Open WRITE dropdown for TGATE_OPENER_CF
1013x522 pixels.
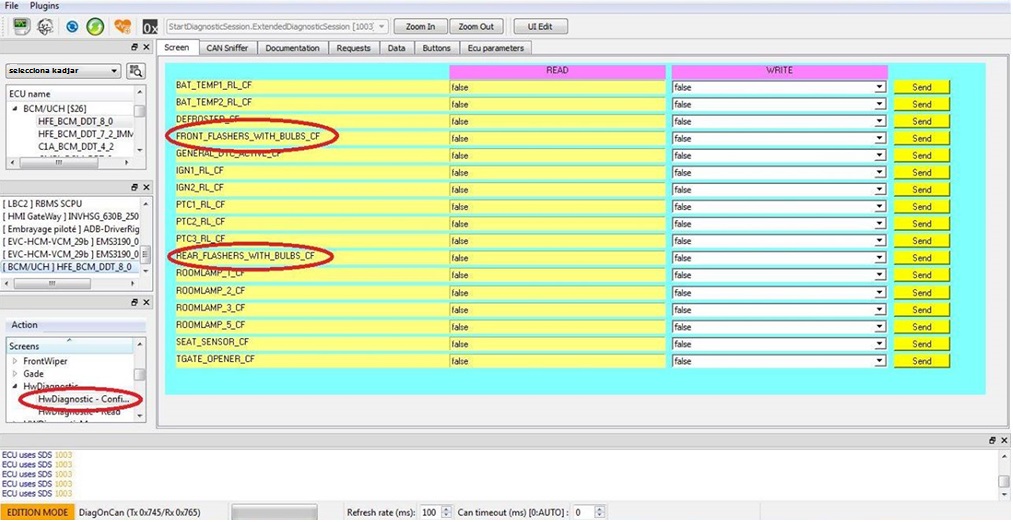[879, 361]
